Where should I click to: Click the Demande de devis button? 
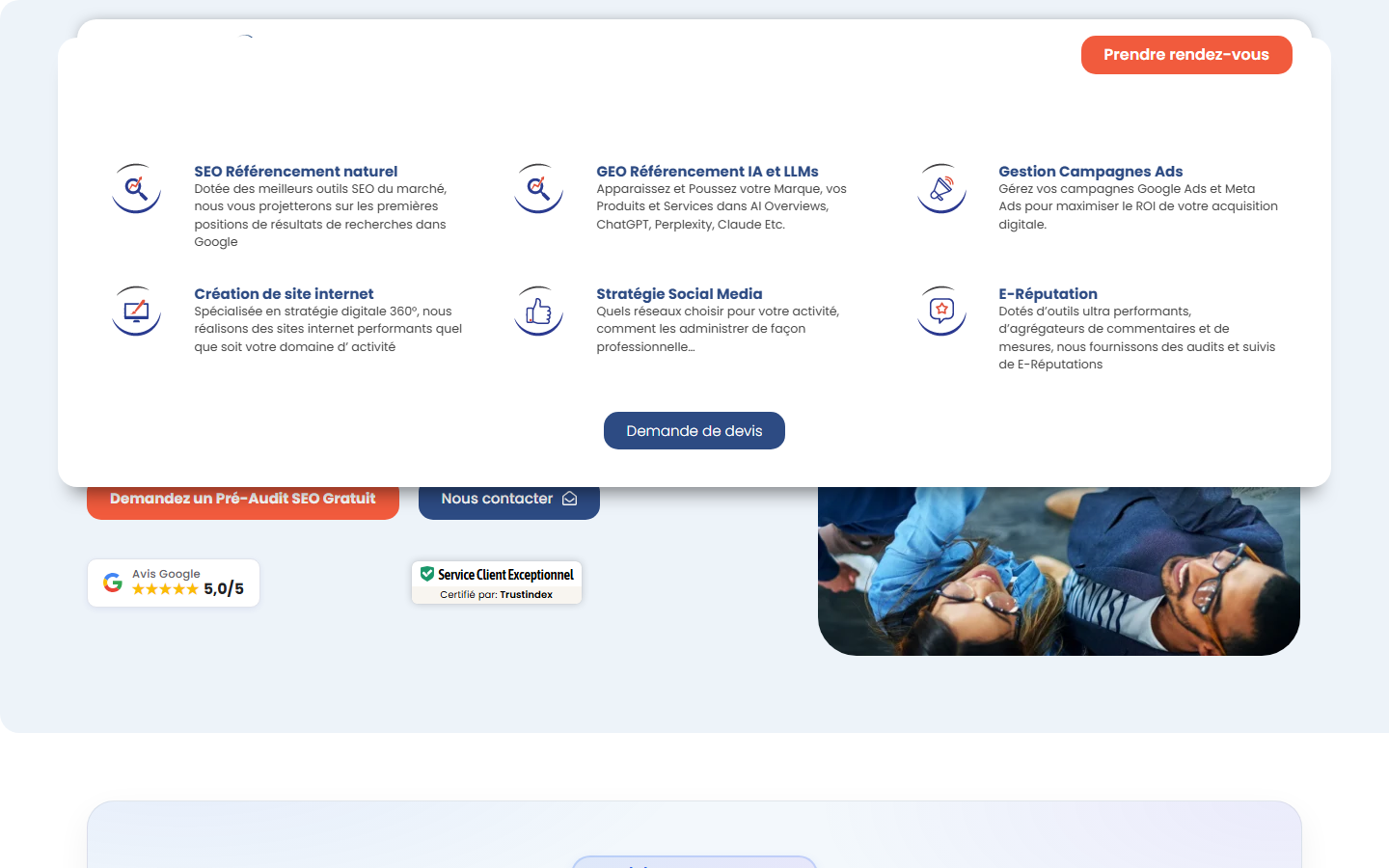694,431
